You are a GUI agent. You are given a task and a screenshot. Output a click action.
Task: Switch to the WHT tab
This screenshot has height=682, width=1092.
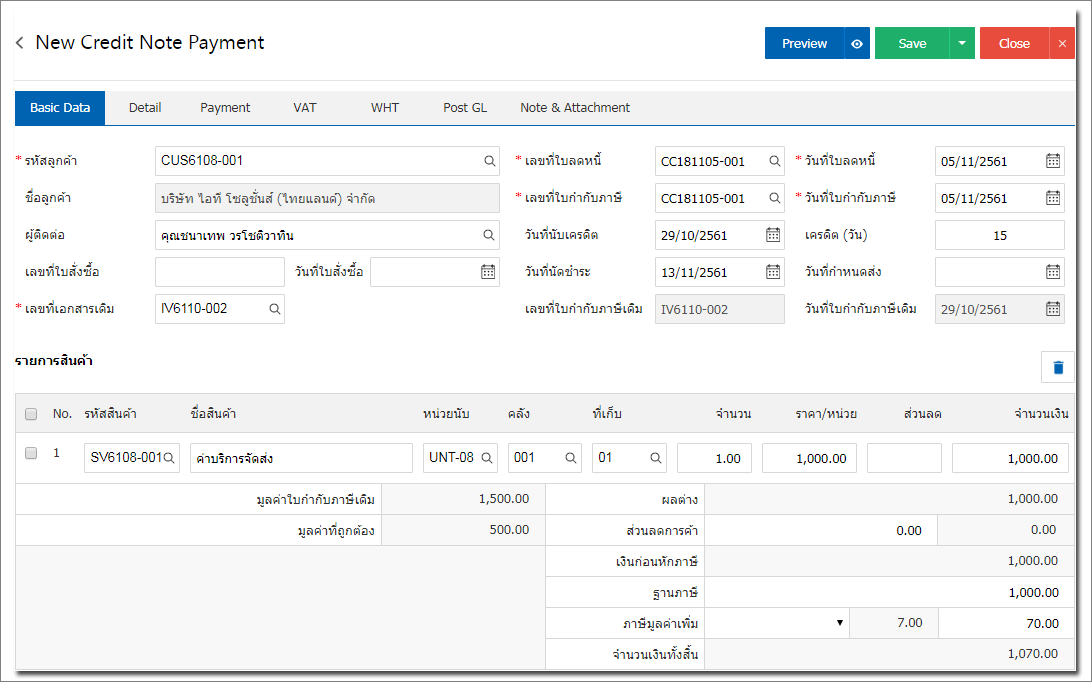coord(384,108)
